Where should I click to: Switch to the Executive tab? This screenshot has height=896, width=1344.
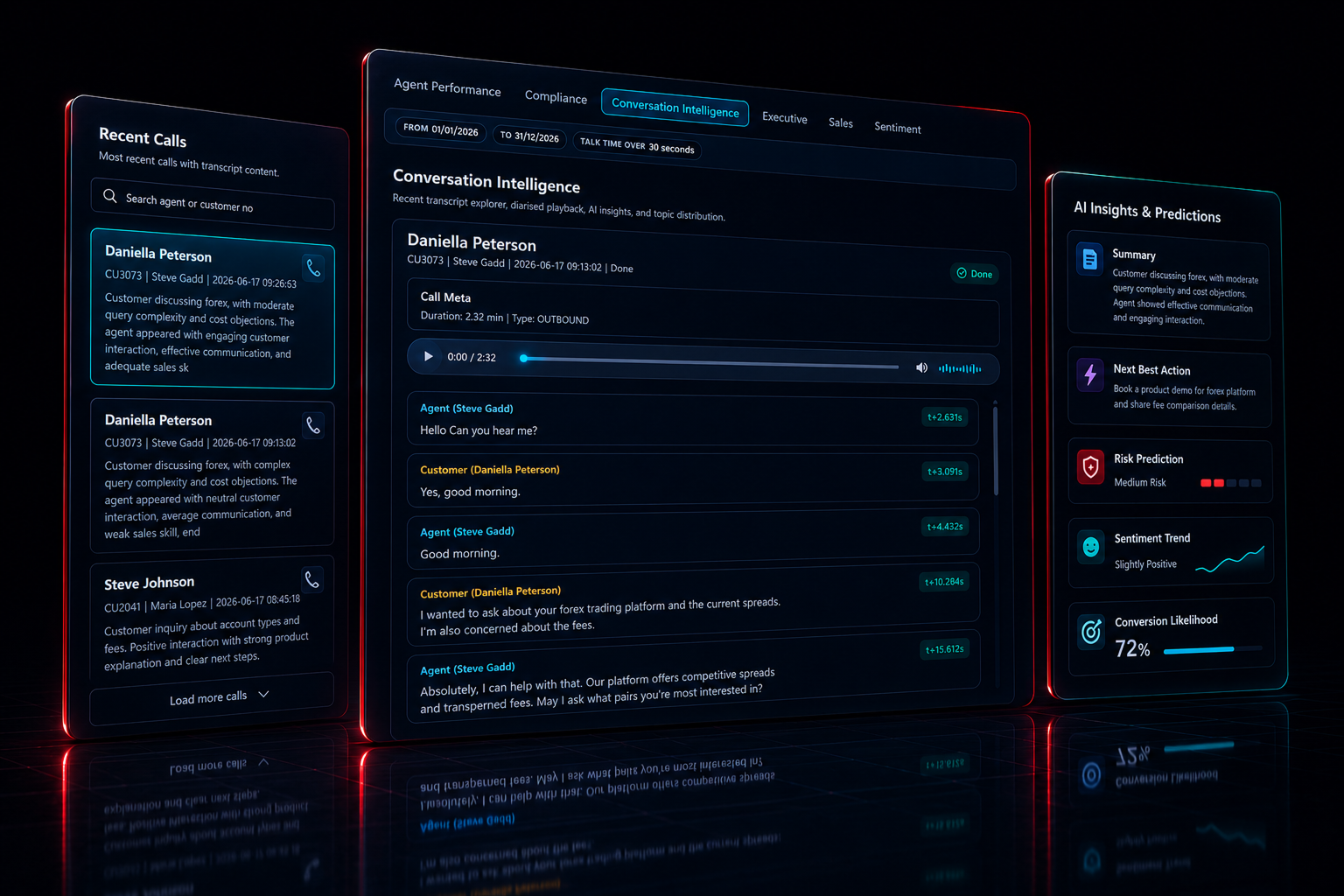click(785, 118)
